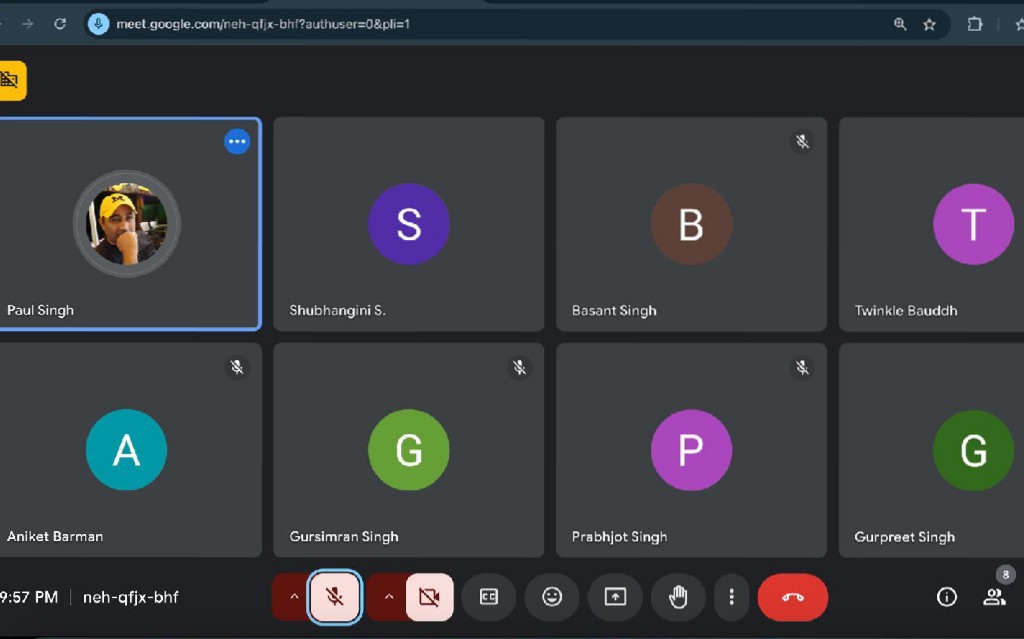Click Basant Singh's muted mic indicator
This screenshot has height=639, width=1024.
coord(803,141)
